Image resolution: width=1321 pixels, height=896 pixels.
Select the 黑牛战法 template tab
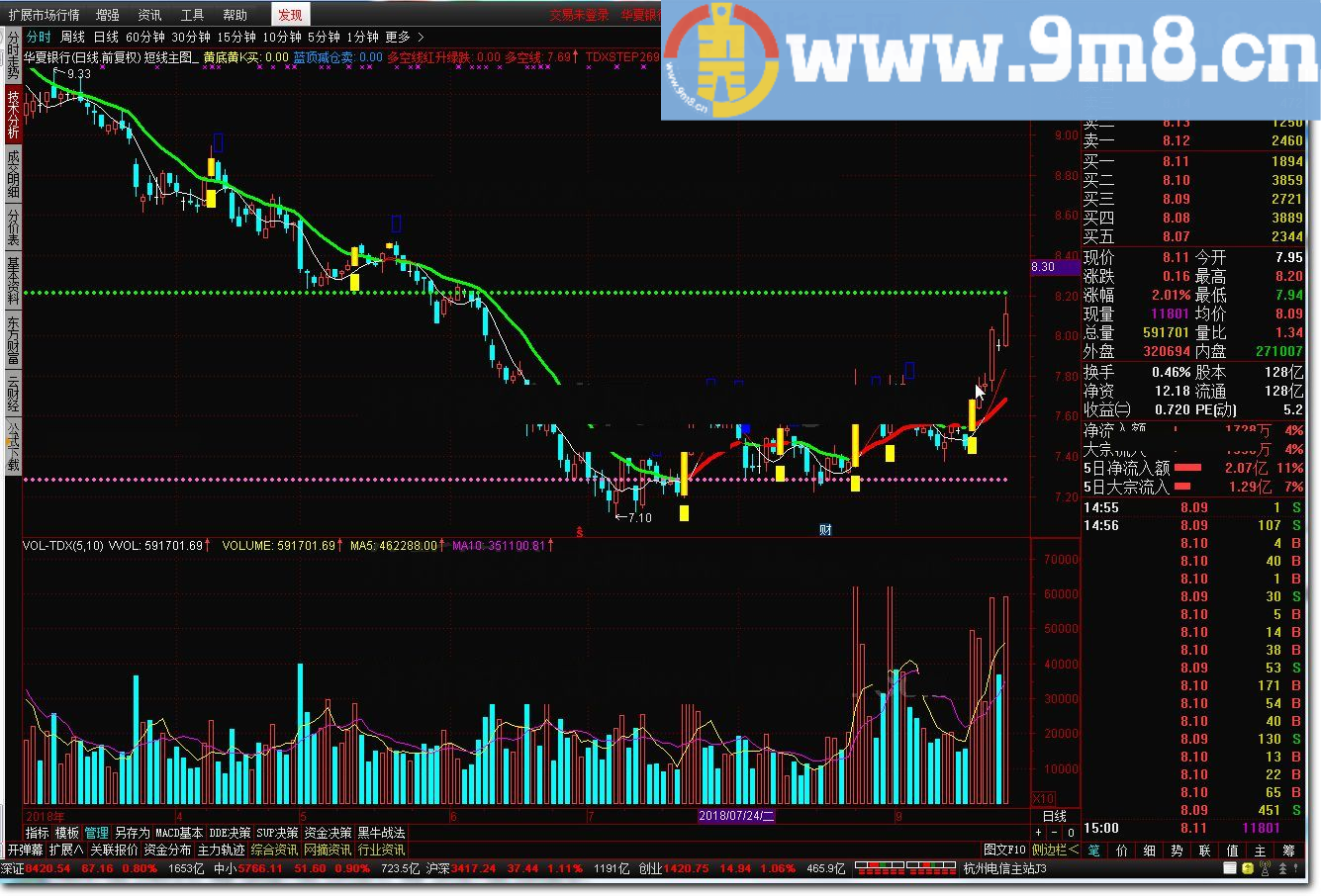(381, 833)
